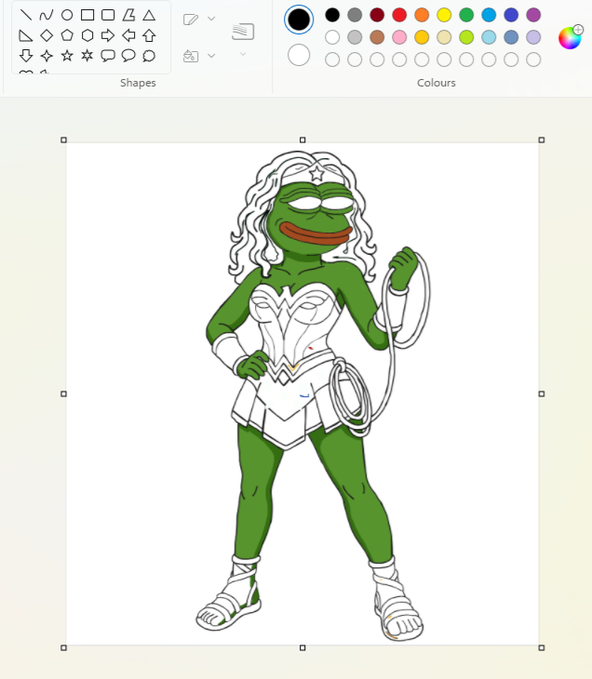Click the canvas bottom-middle resize handle
Viewport: 592px width, 679px height.
point(303,648)
